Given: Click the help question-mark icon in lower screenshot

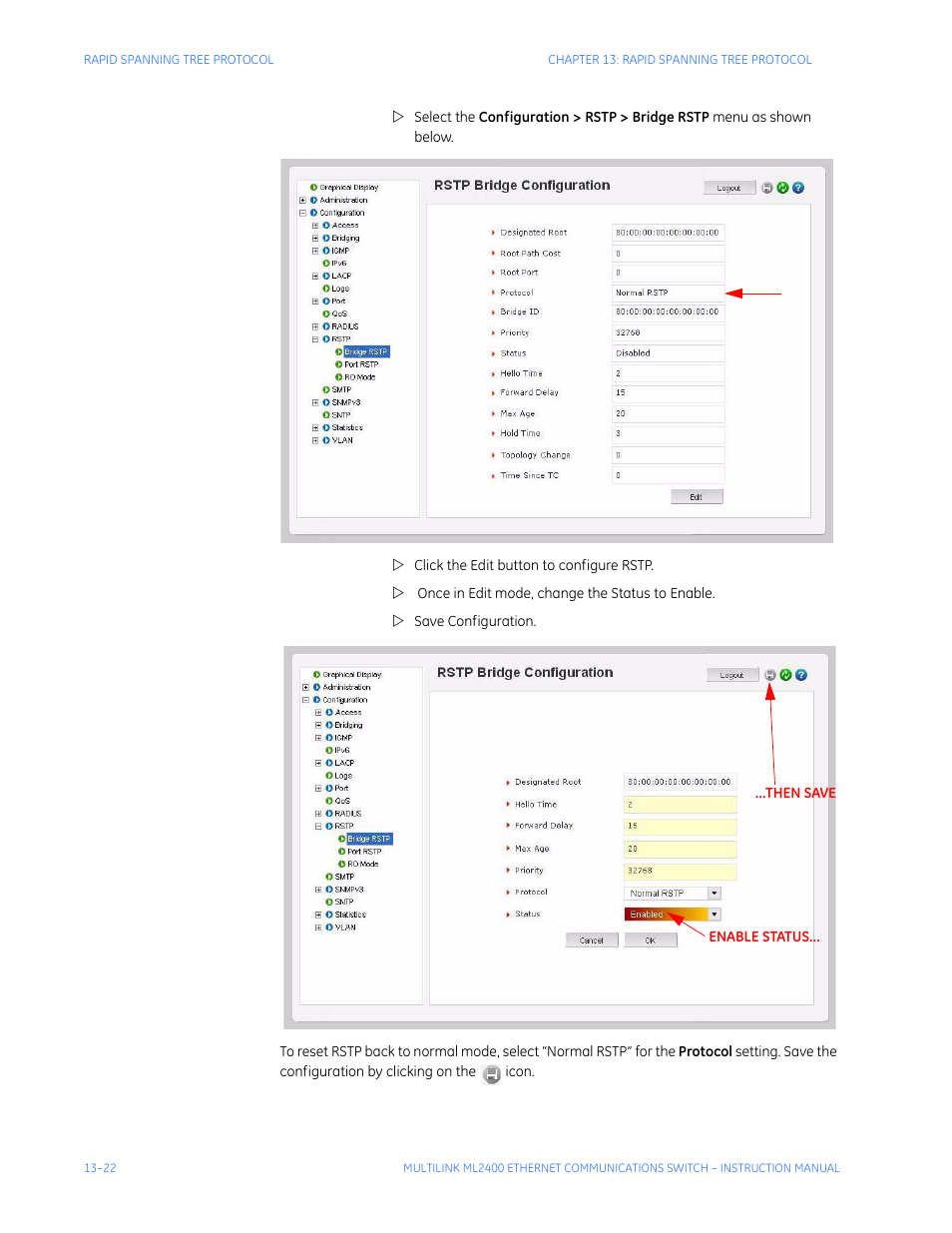Looking at the screenshot, I should point(801,675).
